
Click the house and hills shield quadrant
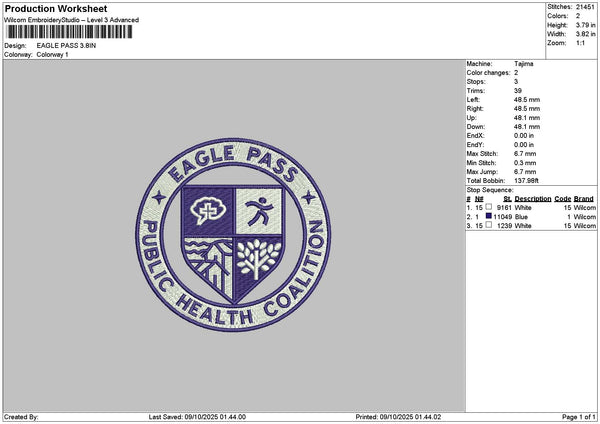[x=209, y=268]
